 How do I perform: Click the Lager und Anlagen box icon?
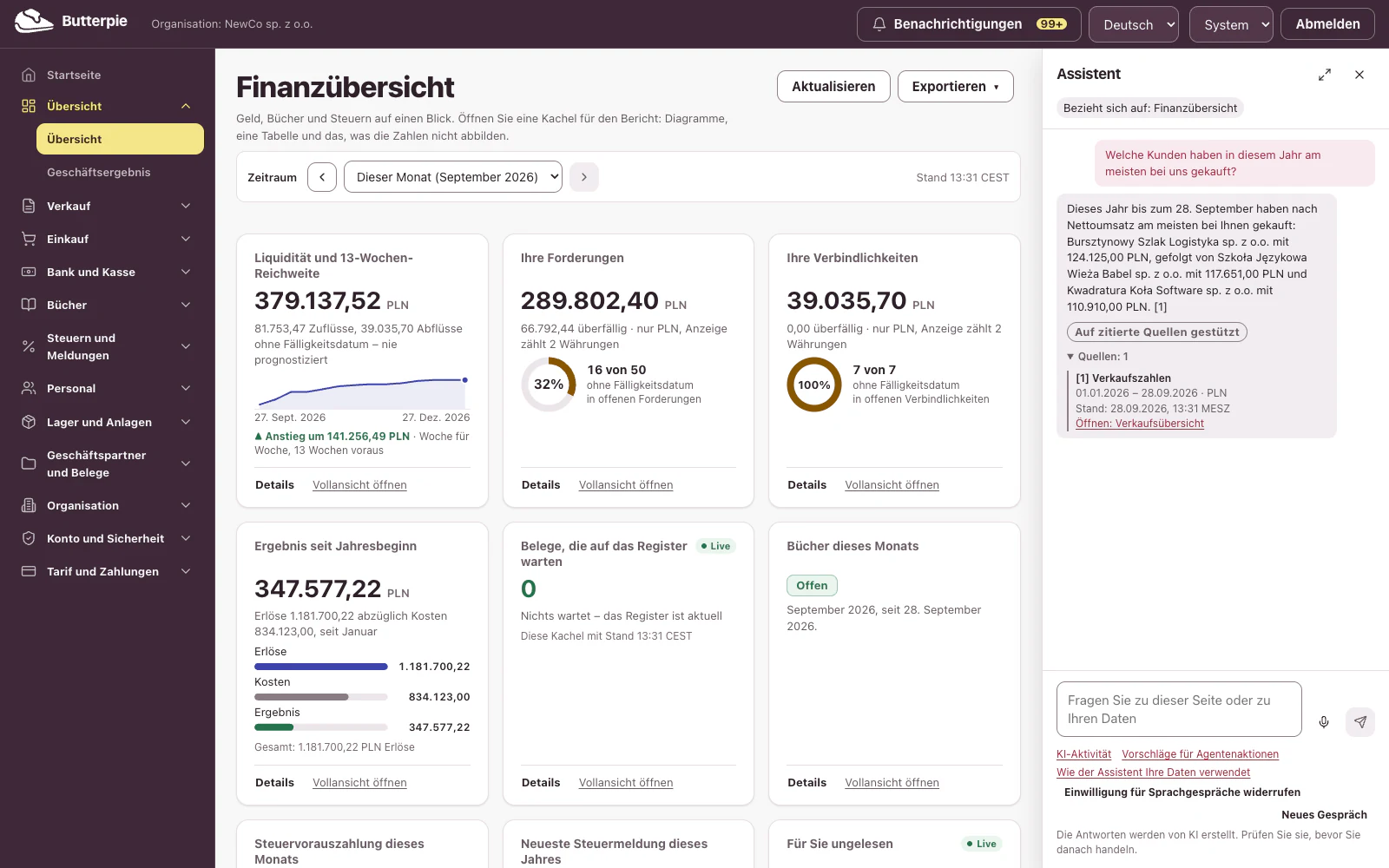point(29,422)
